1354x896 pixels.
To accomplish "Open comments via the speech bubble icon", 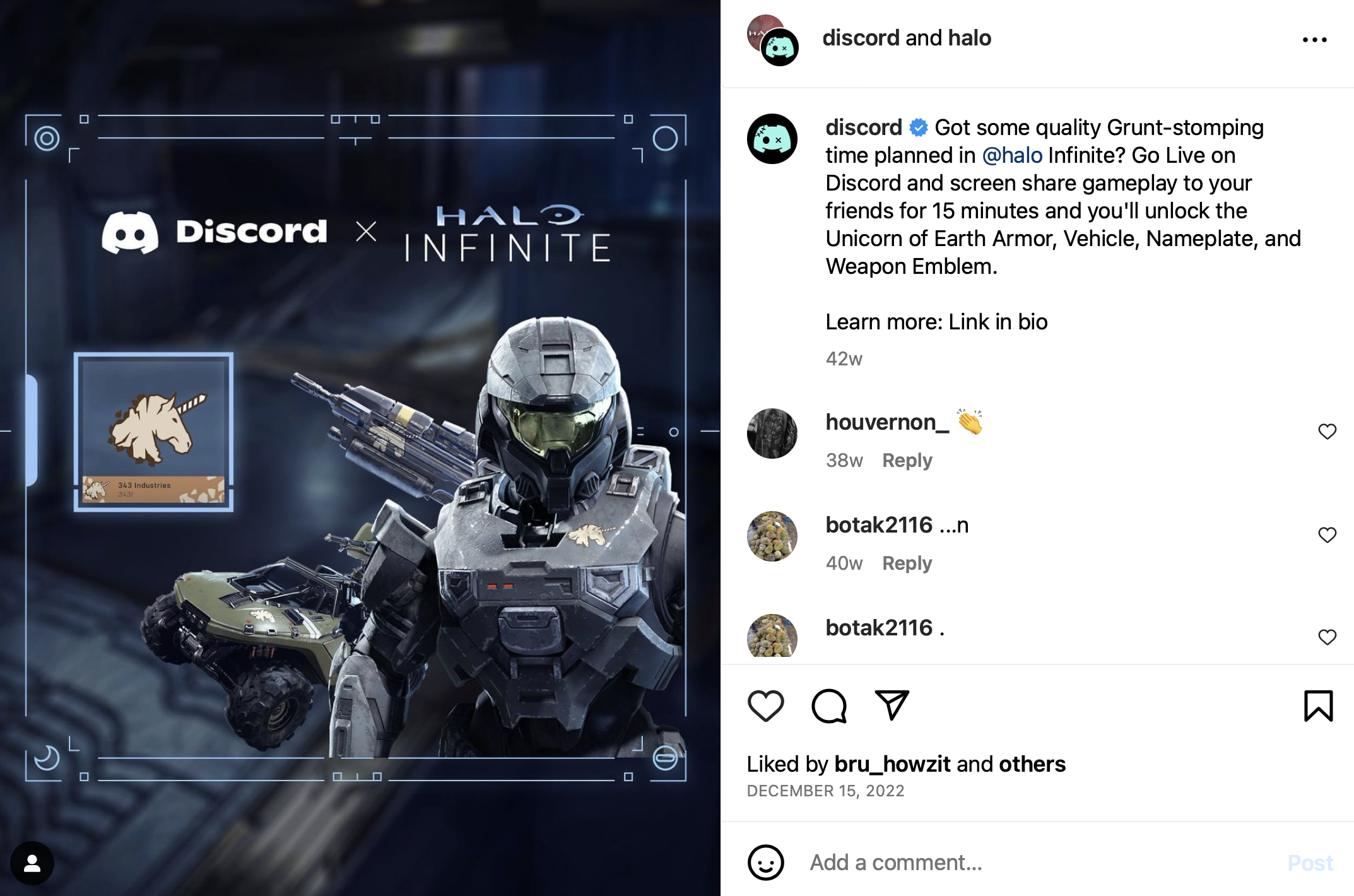I will click(x=828, y=705).
